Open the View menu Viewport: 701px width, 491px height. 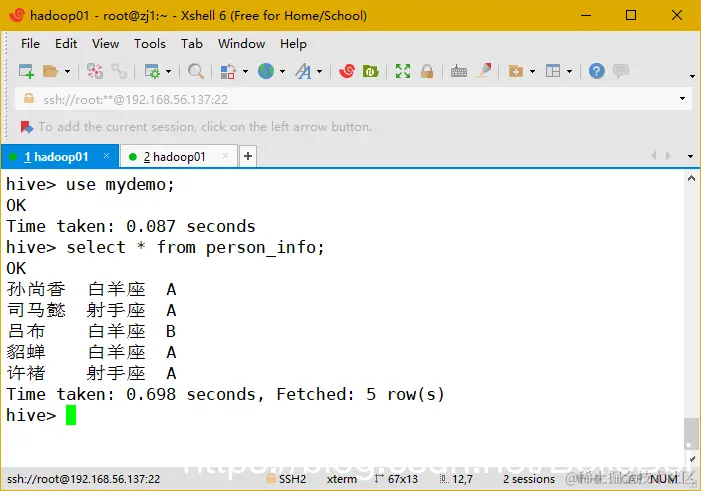[106, 44]
